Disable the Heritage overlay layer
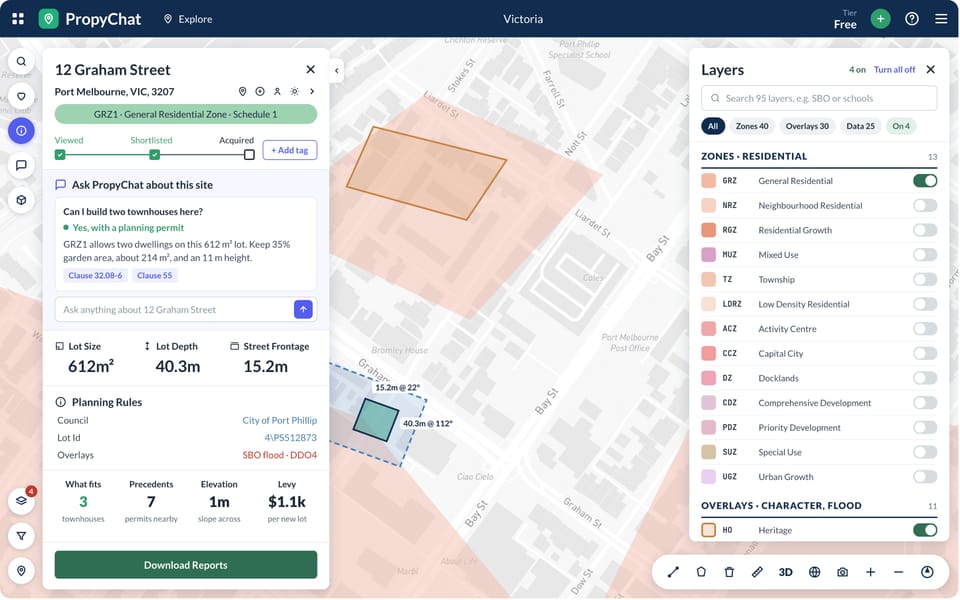 (x=924, y=530)
